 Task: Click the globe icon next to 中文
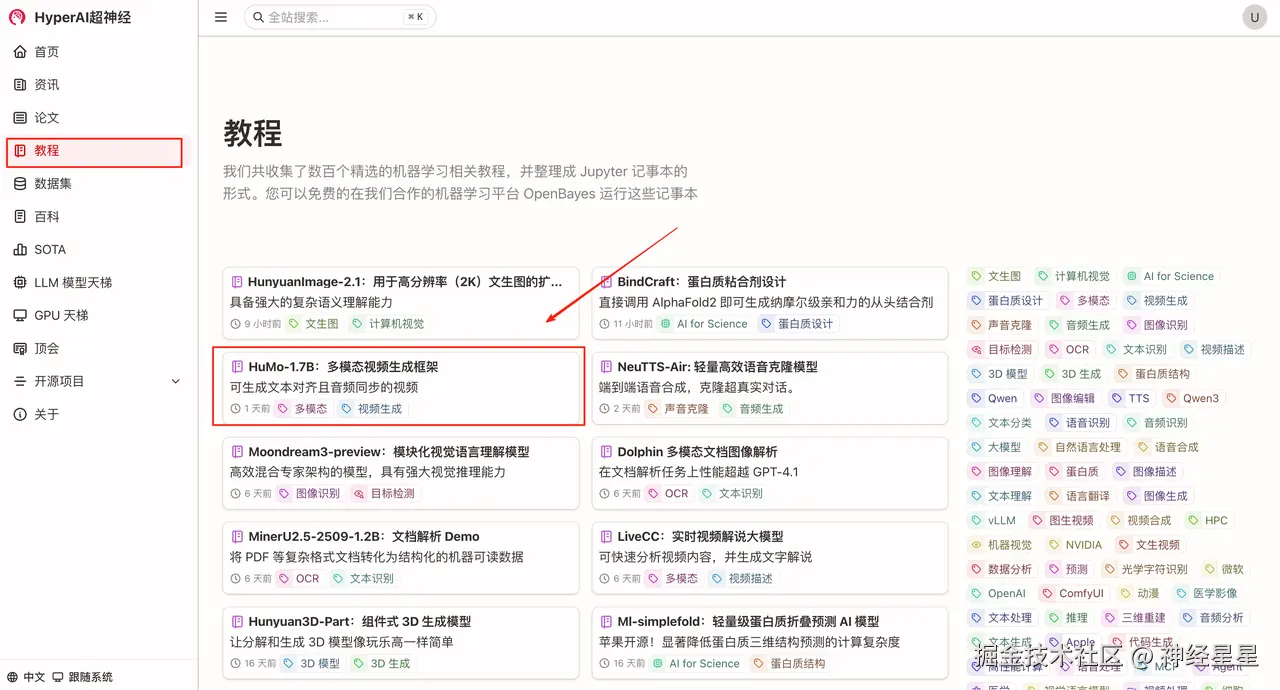pos(13,677)
